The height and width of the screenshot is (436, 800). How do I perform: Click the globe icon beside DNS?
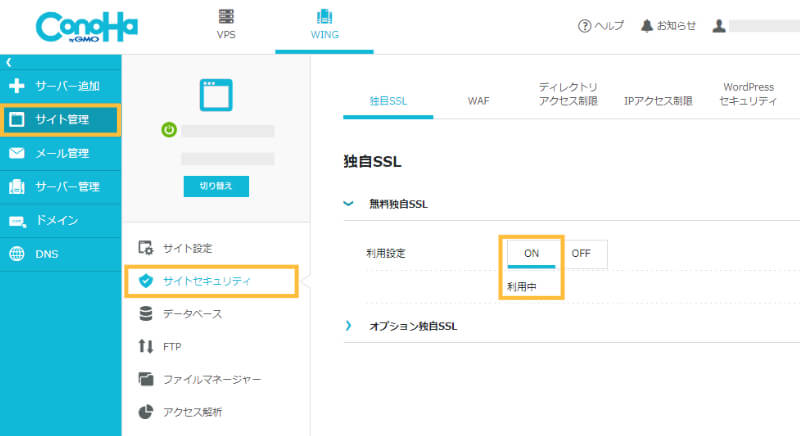pos(17,254)
